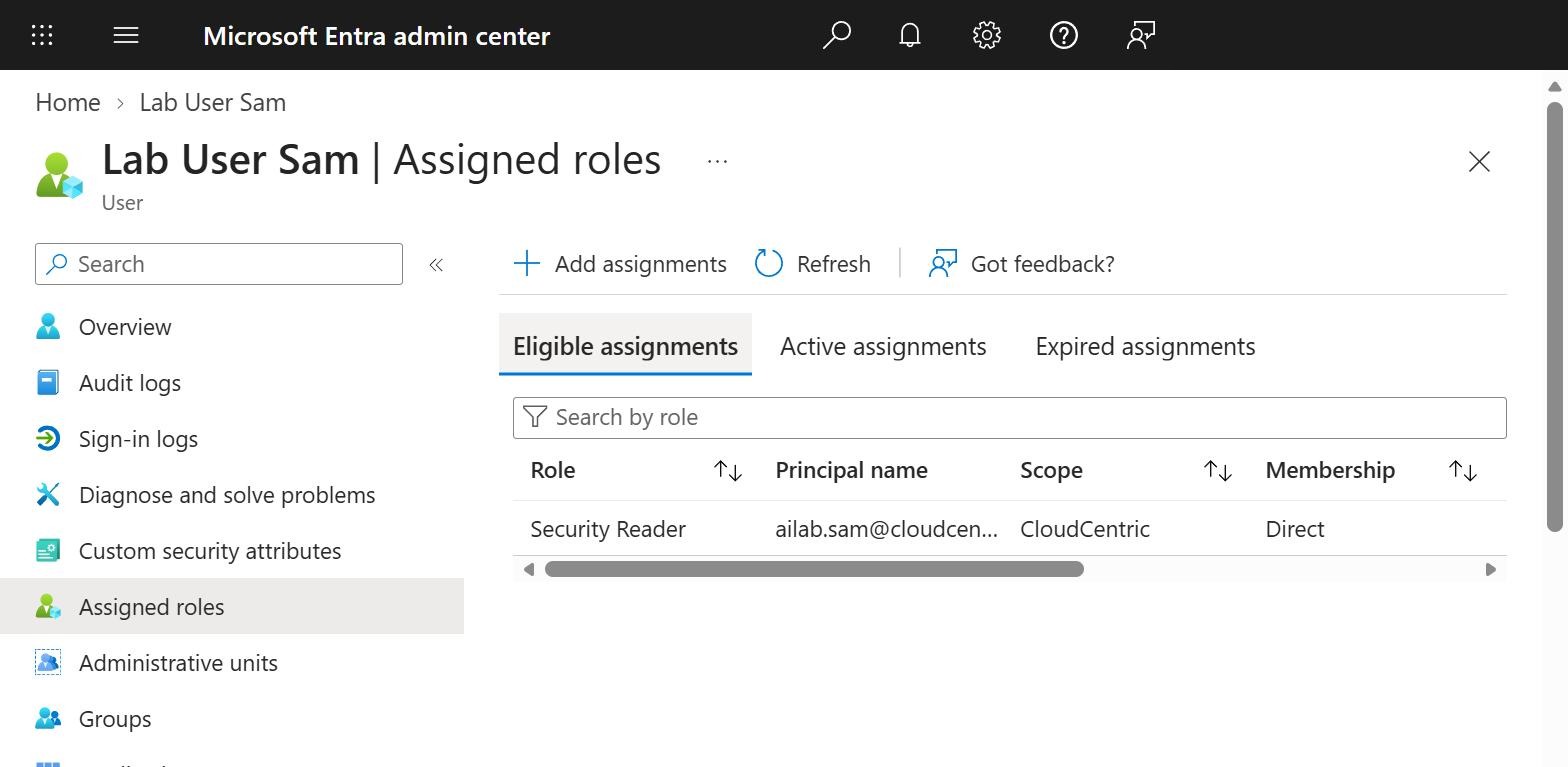The image size is (1568, 767).
Task: Collapse the sidebar with double chevron
Action: pyautogui.click(x=436, y=265)
